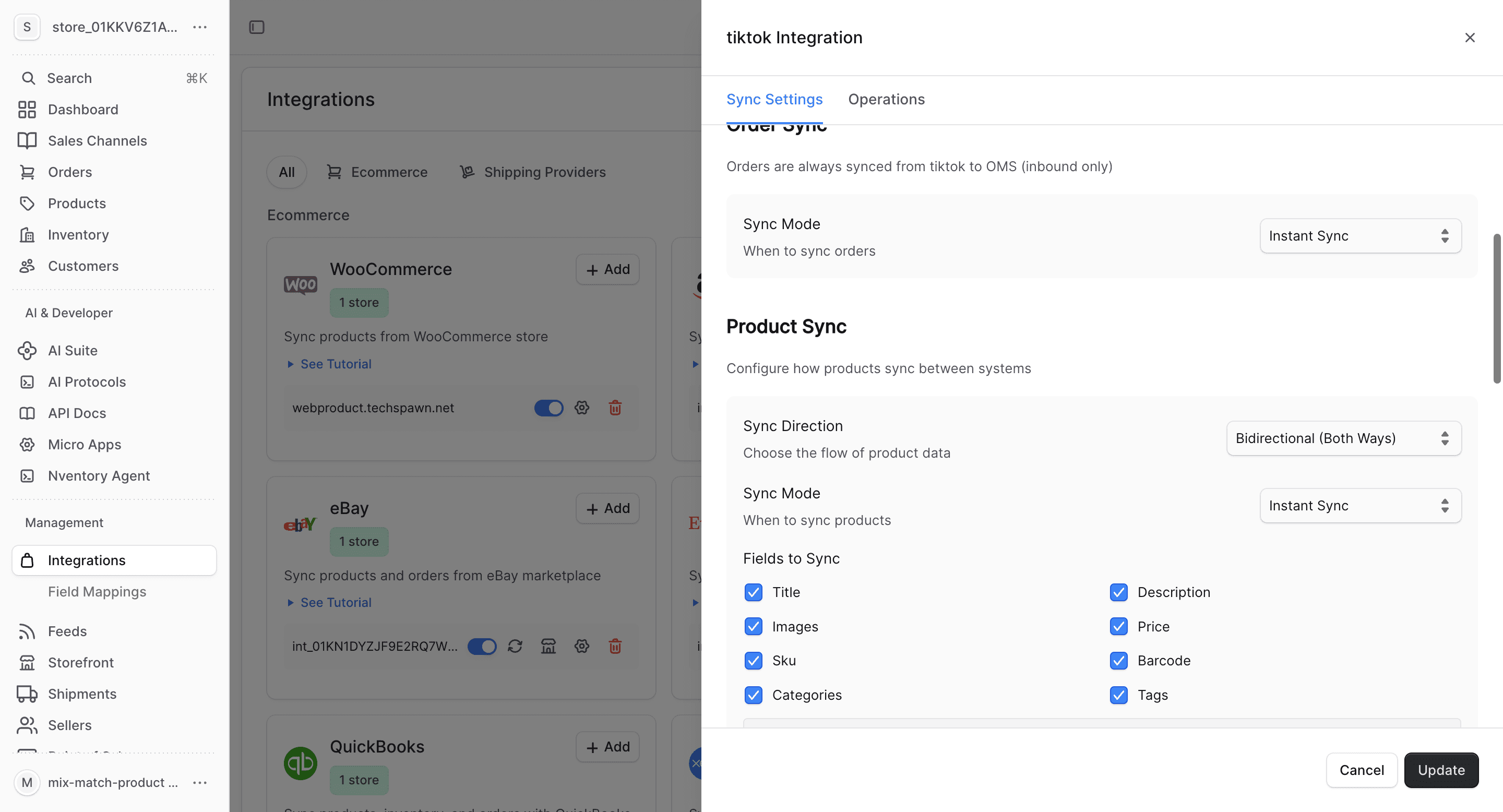Click the Products tag icon
Viewport: 1503px width, 812px height.
coord(27,204)
